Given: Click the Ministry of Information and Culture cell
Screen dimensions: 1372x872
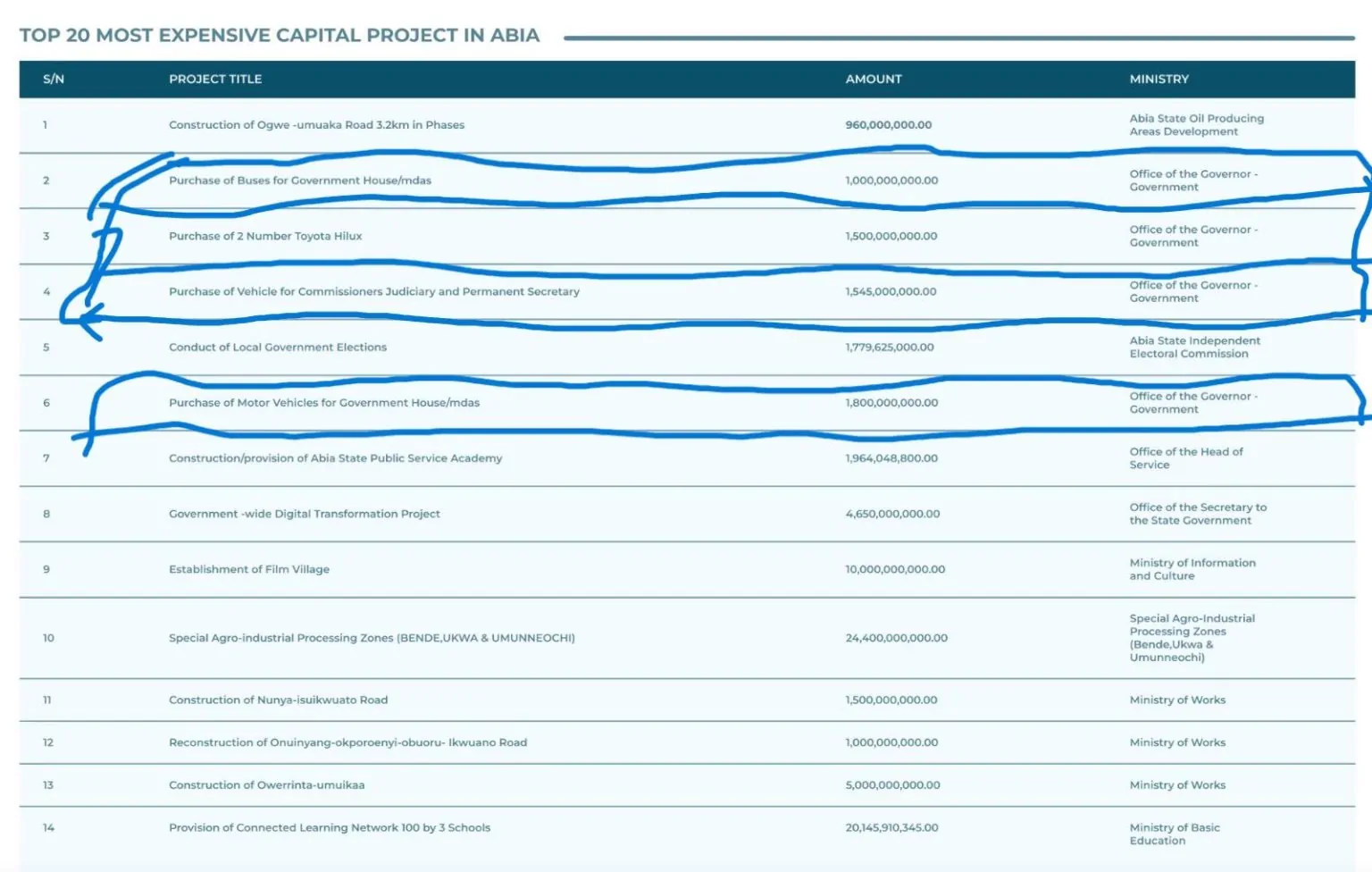Looking at the screenshot, I should 1192,569.
